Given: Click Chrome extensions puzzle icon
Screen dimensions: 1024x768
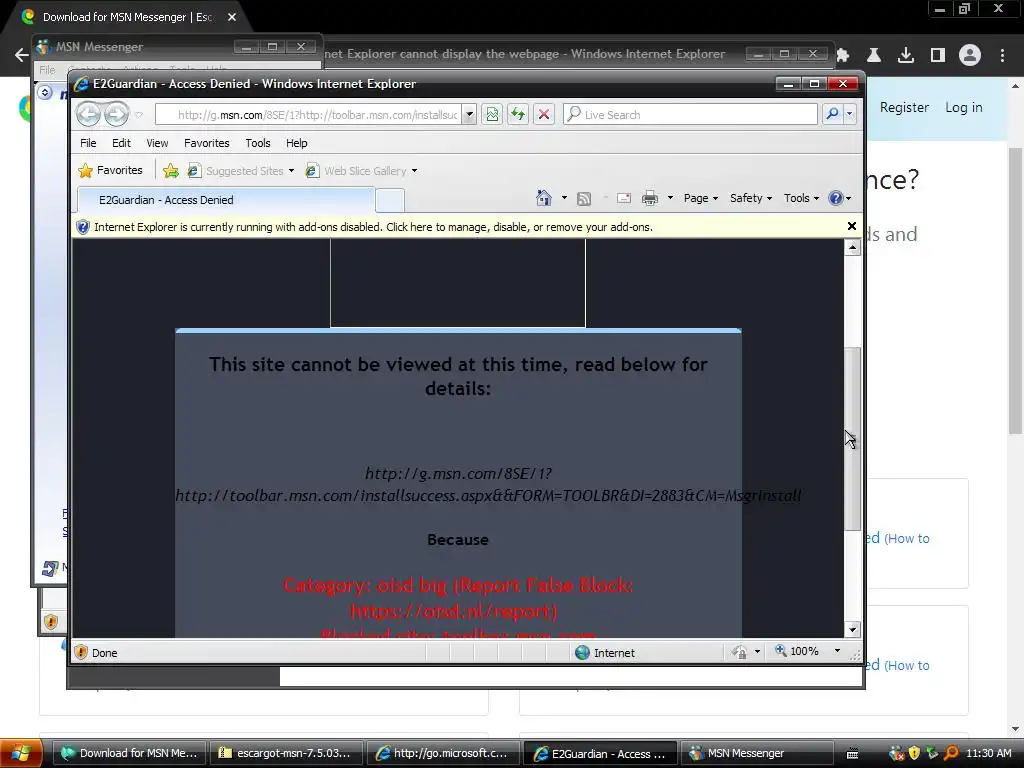Looking at the screenshot, I should (x=843, y=56).
